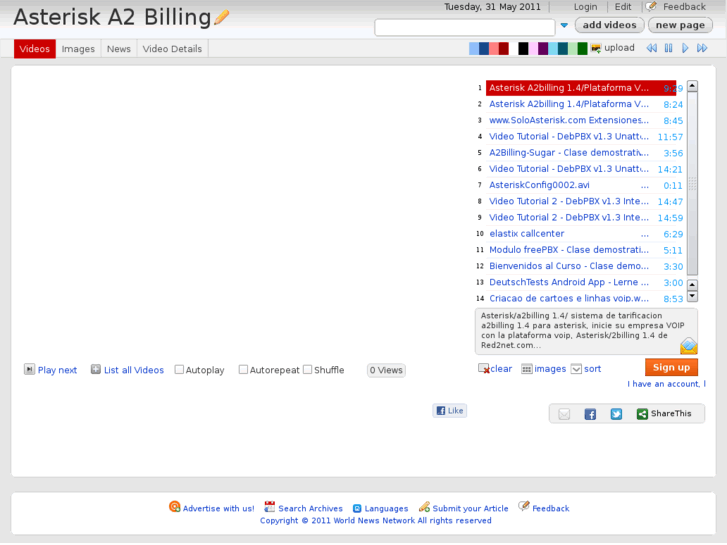Select the purple color swatch
The width and height of the screenshot is (727, 545).
tap(543, 49)
